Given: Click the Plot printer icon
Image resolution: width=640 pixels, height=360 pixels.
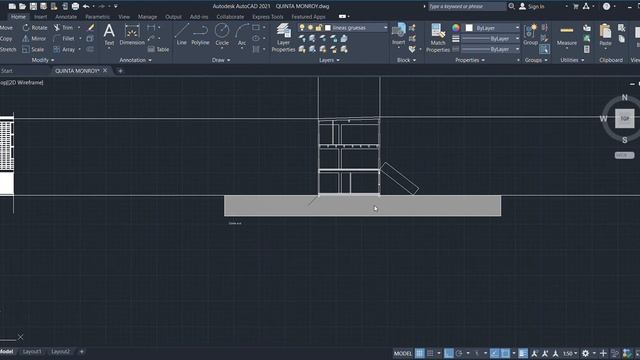Looking at the screenshot, I should click(x=75, y=6).
